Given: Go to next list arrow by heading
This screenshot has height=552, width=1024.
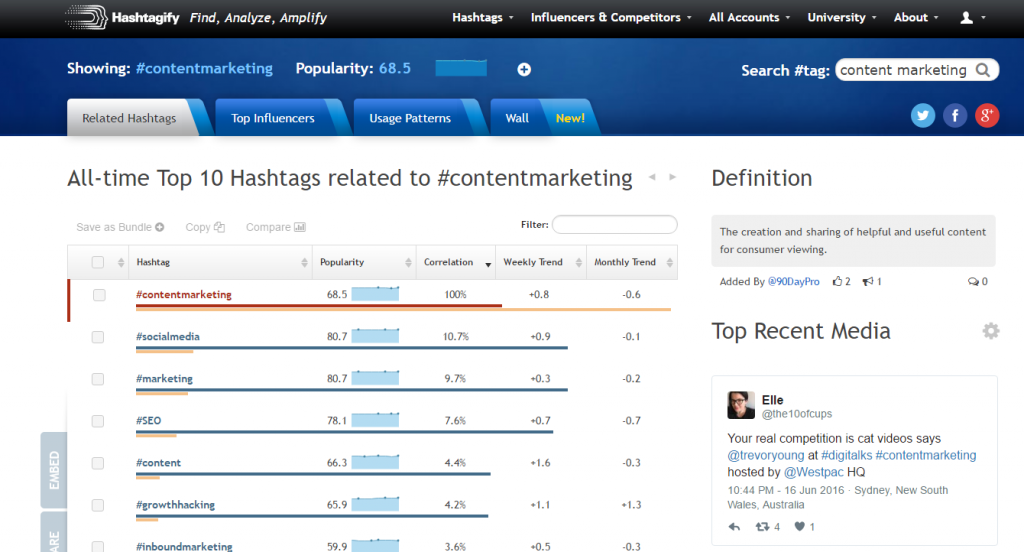Looking at the screenshot, I should tap(672, 177).
